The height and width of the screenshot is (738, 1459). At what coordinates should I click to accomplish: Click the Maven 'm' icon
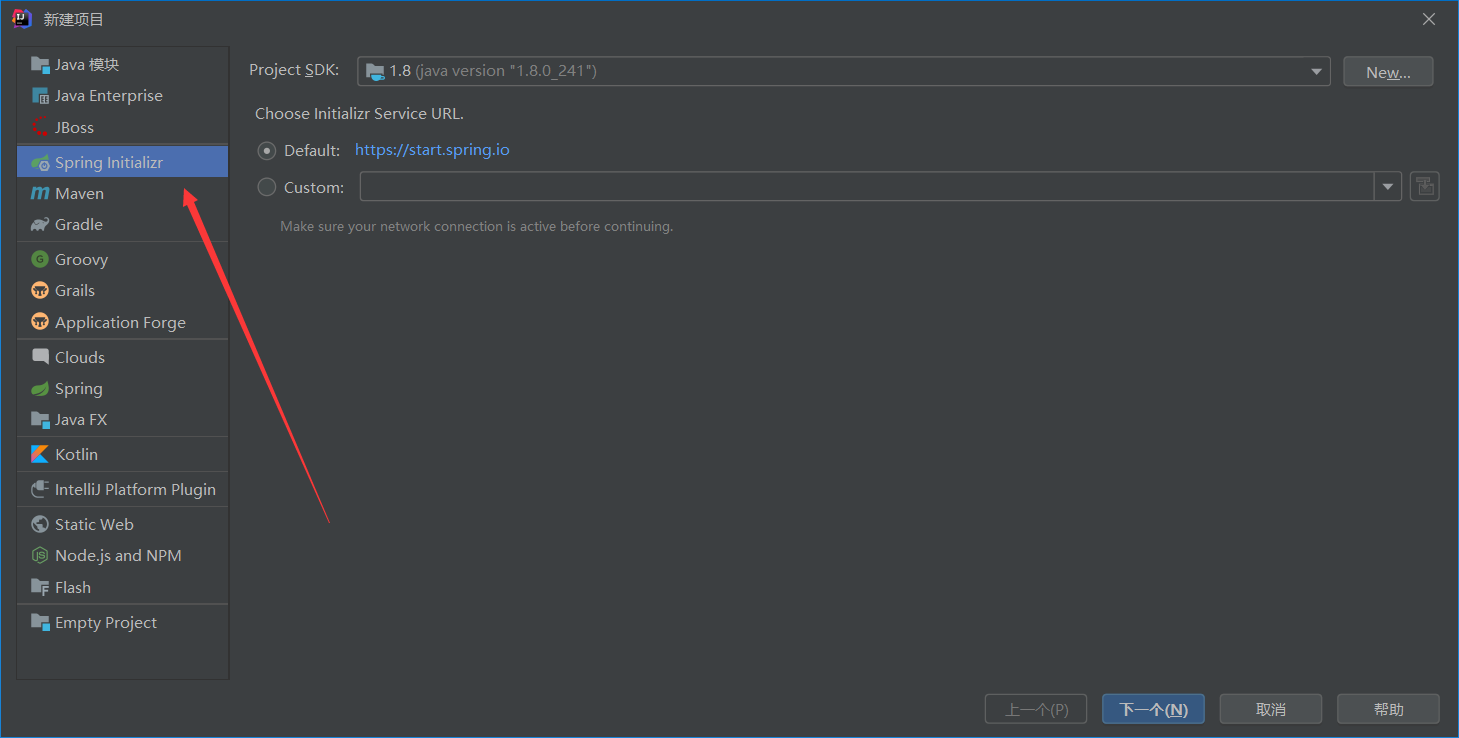(40, 193)
